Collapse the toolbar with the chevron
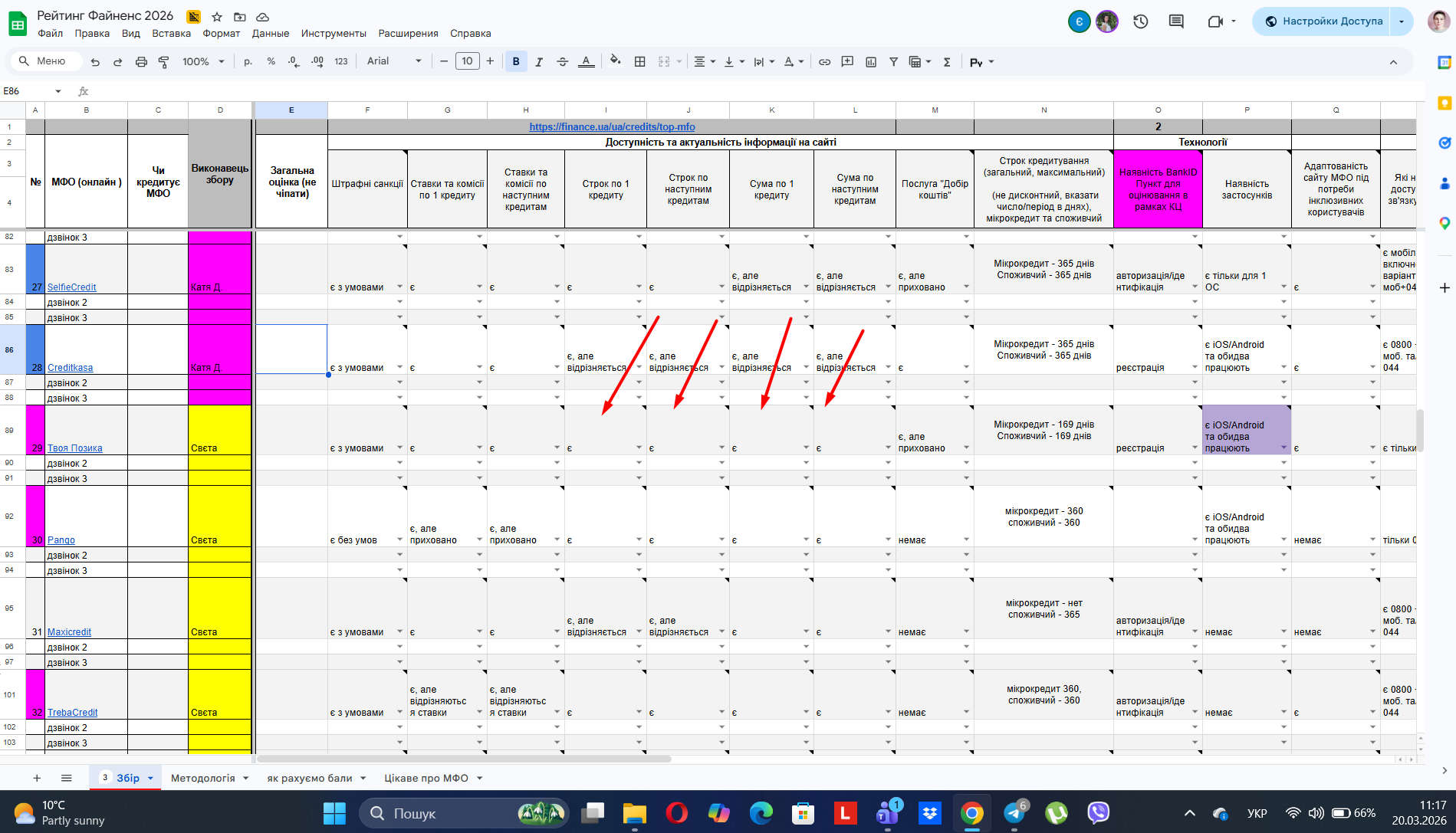 point(1393,62)
